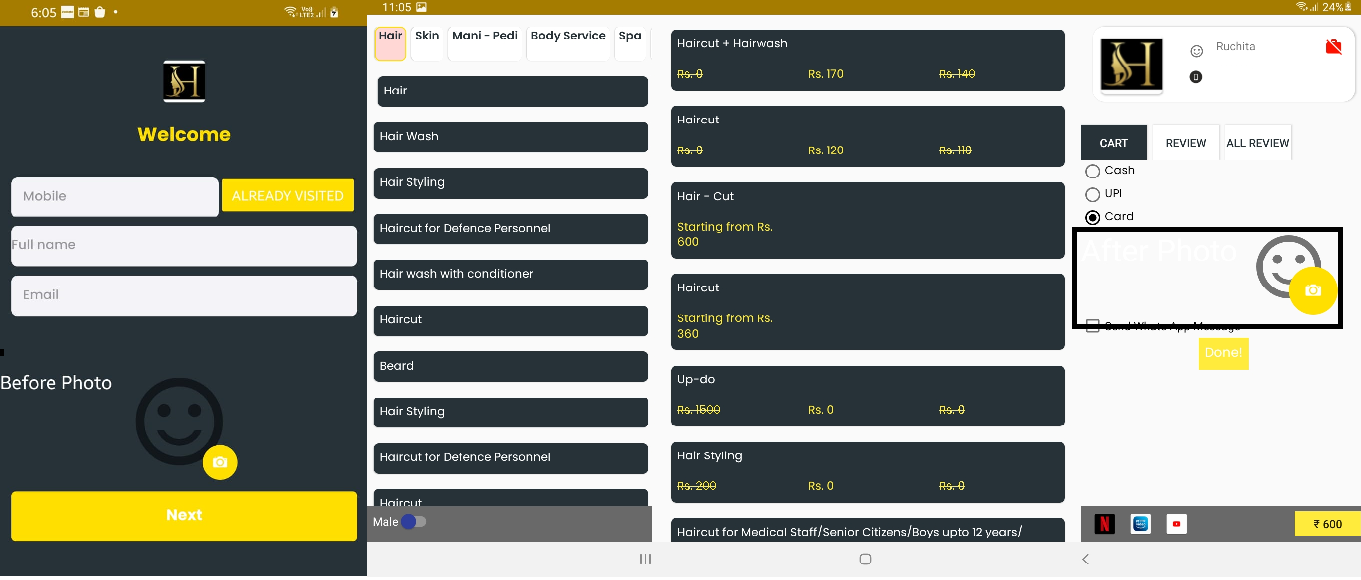This screenshot has height=580, width=1361.
Task: Open the YouTube app icon
Action: pos(1177,523)
